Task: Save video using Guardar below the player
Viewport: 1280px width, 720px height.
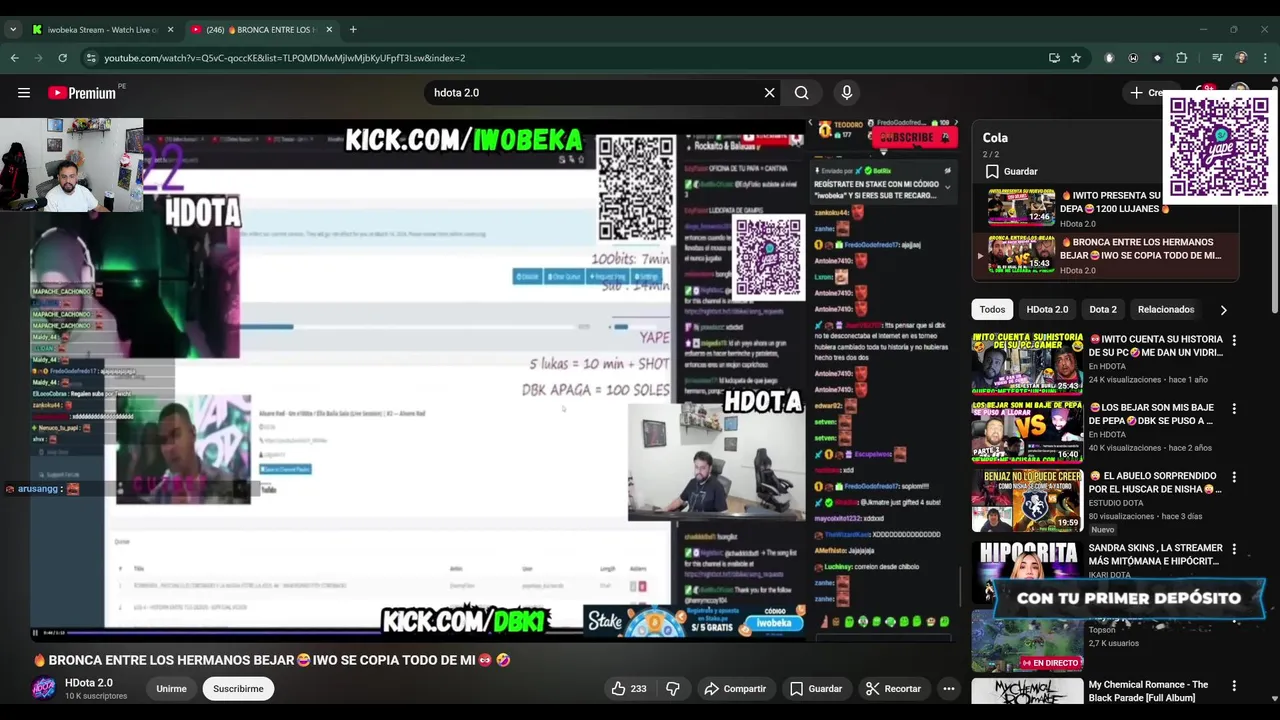Action: tap(816, 688)
